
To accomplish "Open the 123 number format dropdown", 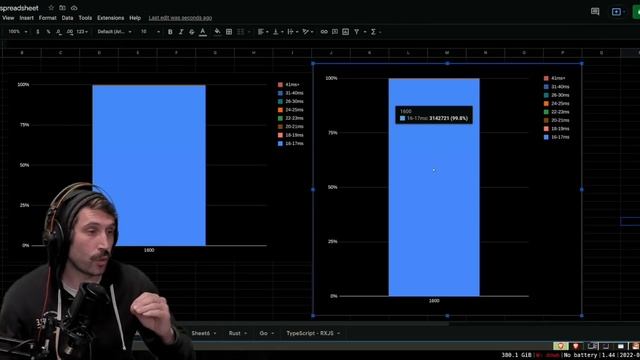I will click(82, 31).
